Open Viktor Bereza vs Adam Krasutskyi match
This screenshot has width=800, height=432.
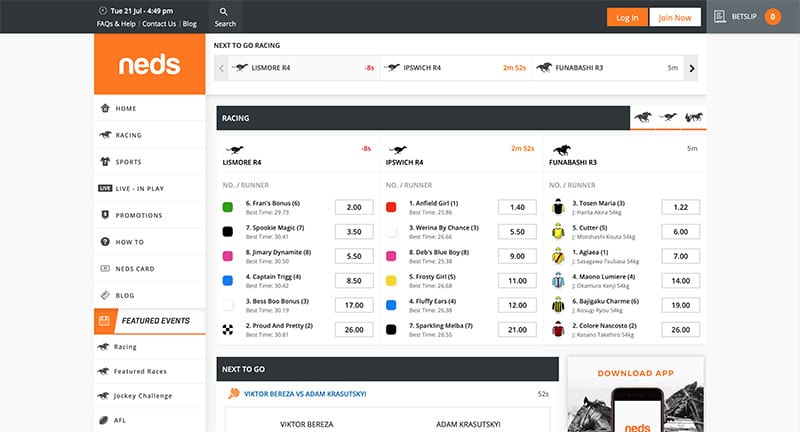click(x=305, y=394)
